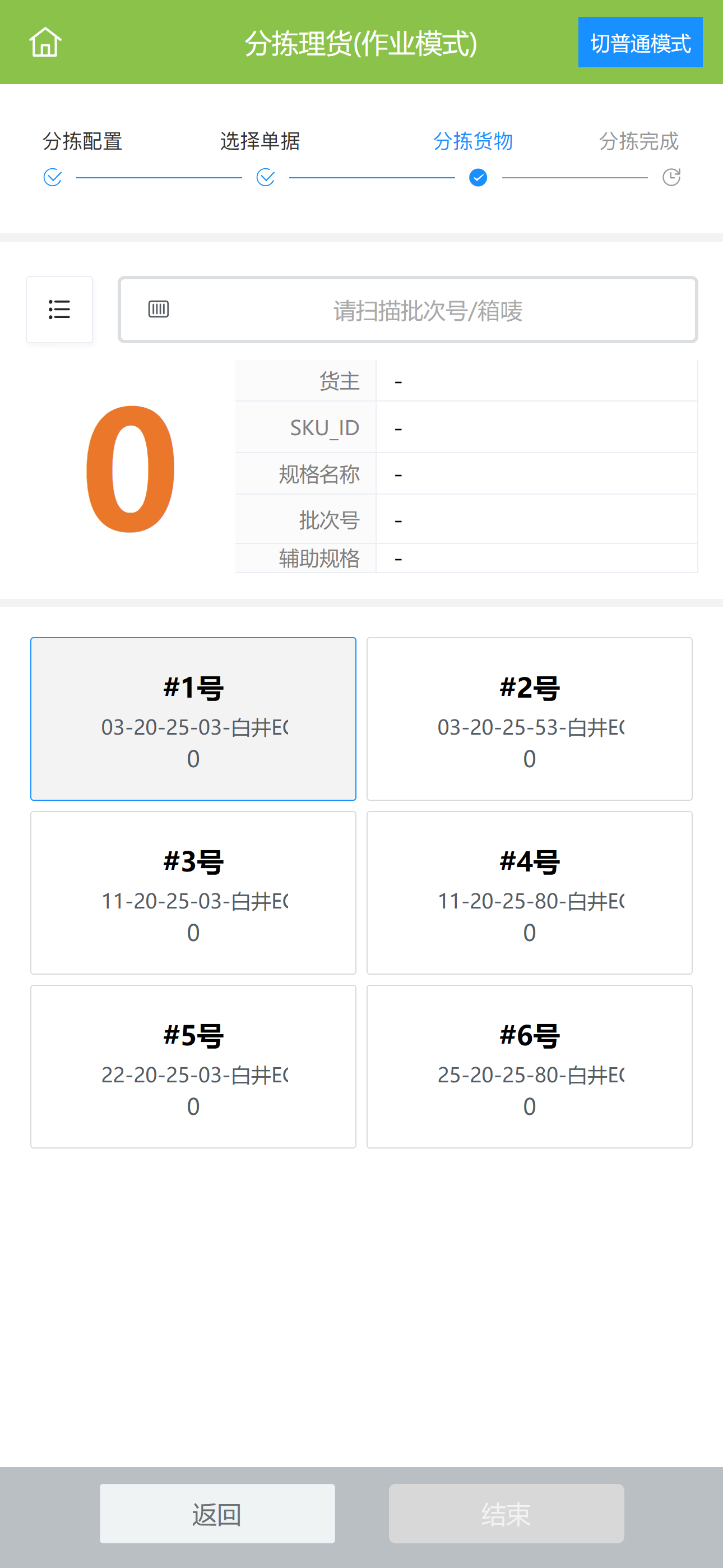Switch to normal mode with 切普通模式
Screen dimensions: 723x1568
pos(640,43)
